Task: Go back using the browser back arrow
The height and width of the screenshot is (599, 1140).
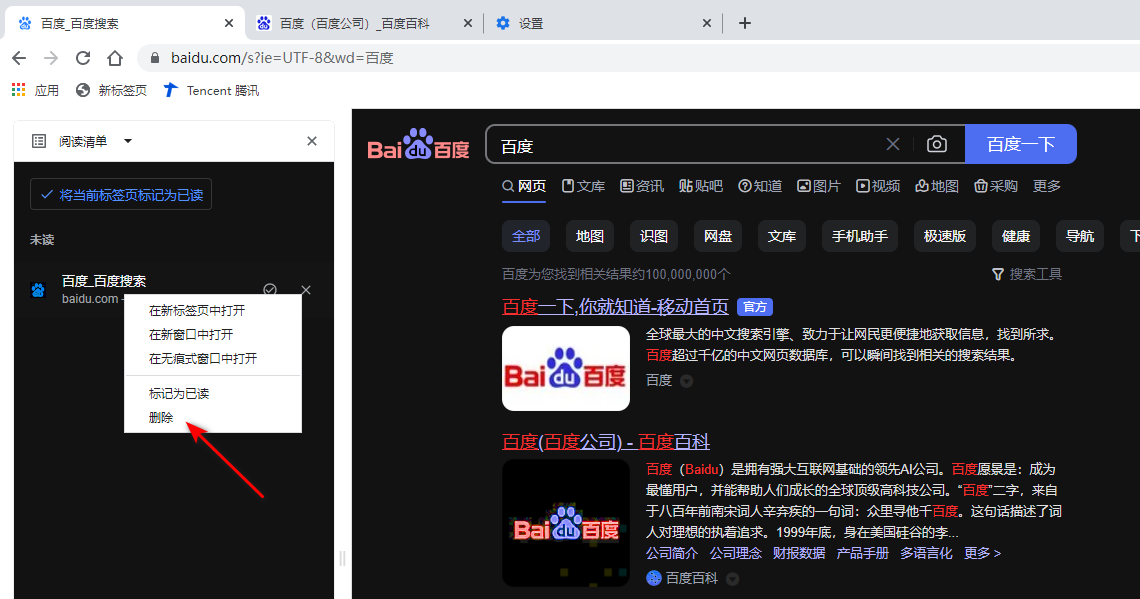Action: [20, 58]
